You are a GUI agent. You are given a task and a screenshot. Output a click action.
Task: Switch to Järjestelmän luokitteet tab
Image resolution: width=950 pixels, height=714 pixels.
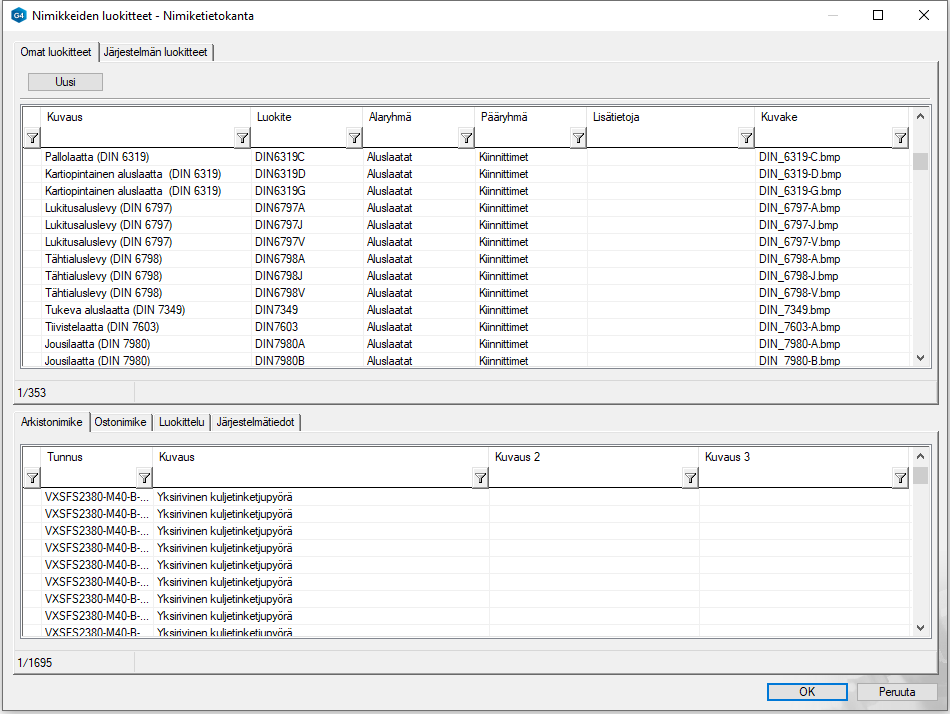(155, 52)
